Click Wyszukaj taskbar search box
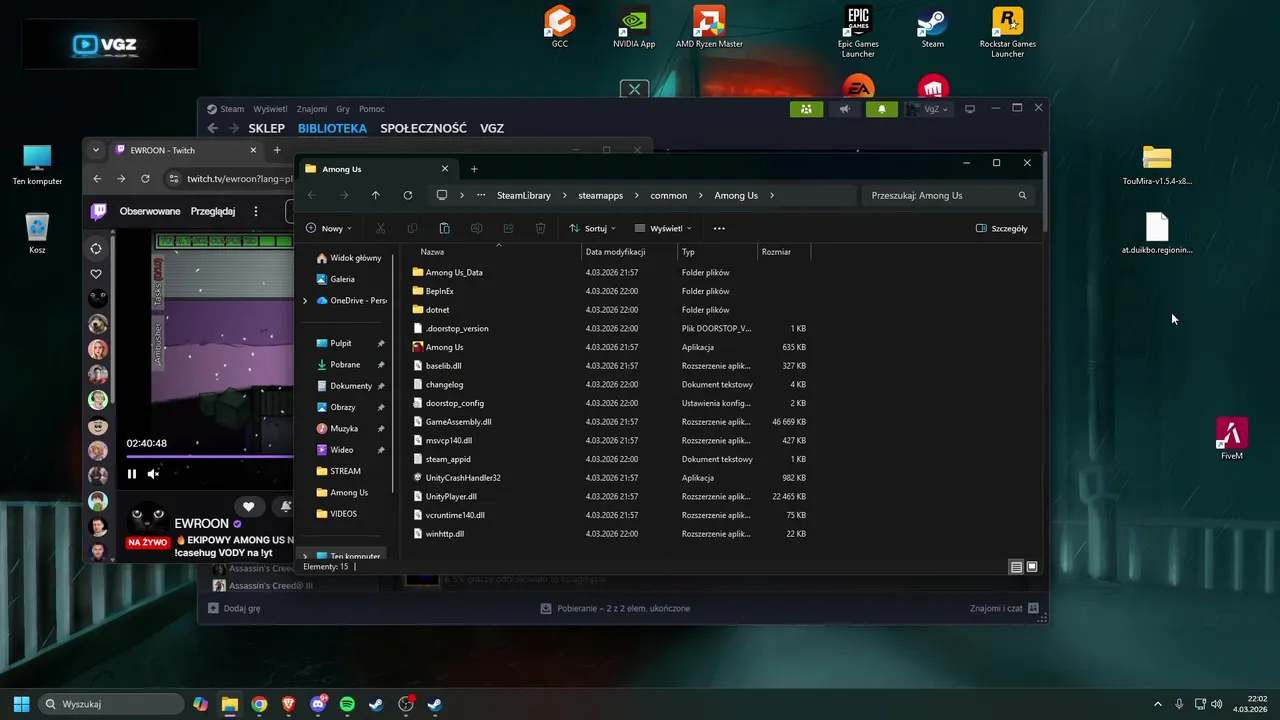This screenshot has width=1280, height=720. click(110, 704)
